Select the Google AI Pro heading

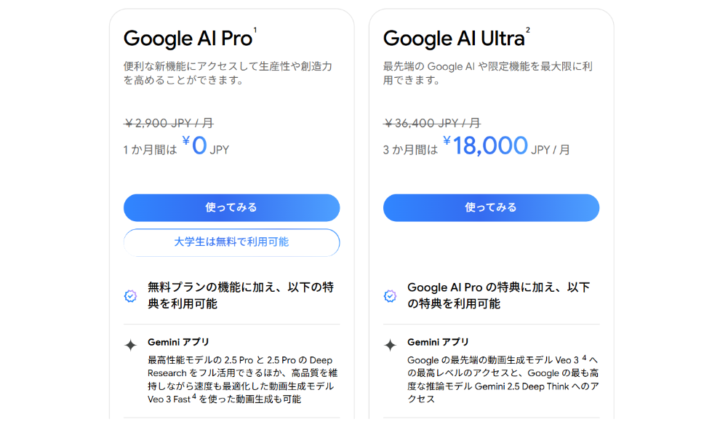tap(188, 39)
